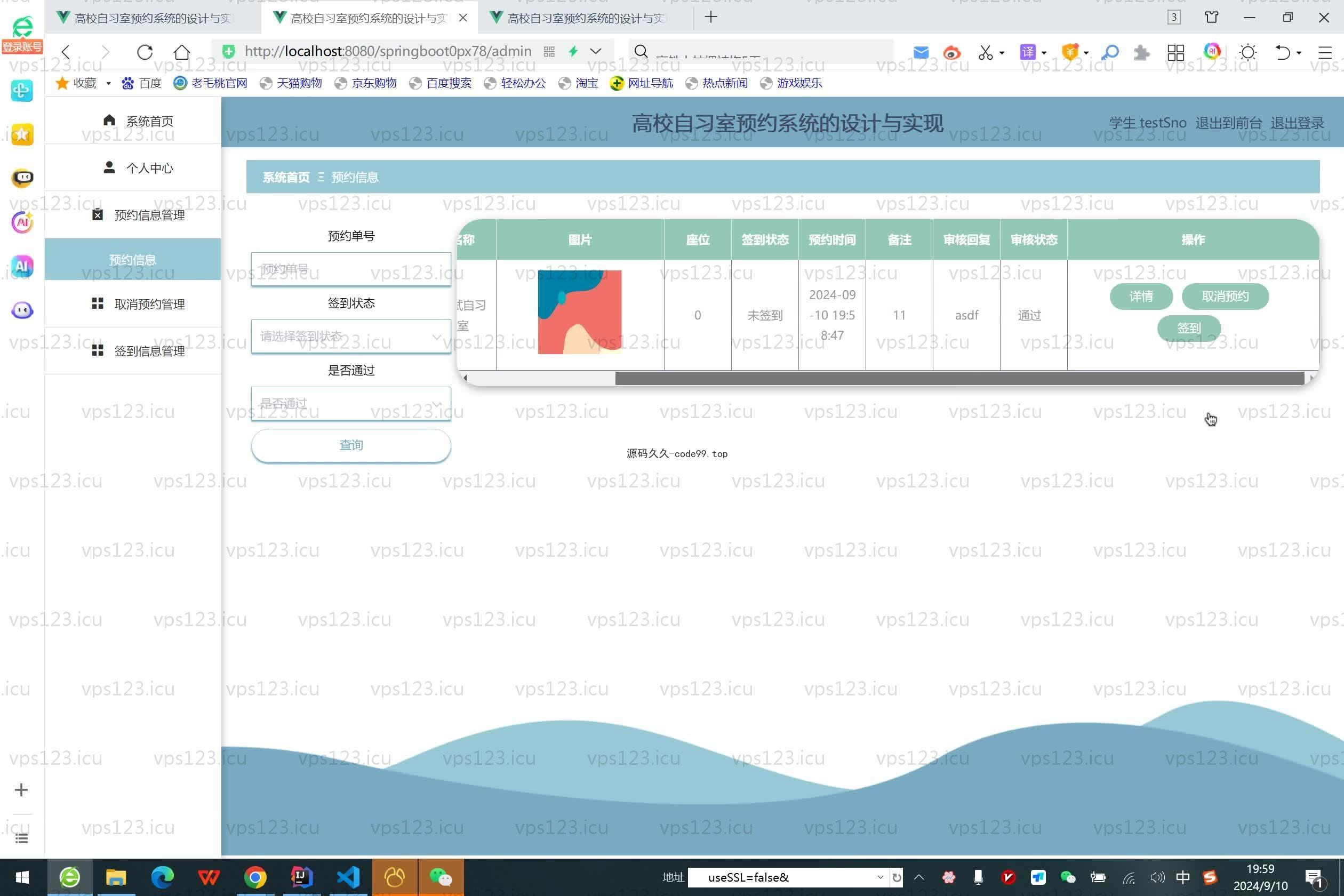Click the login account logo in sidebar
This screenshot has width=1344, height=896.
pos(22,34)
